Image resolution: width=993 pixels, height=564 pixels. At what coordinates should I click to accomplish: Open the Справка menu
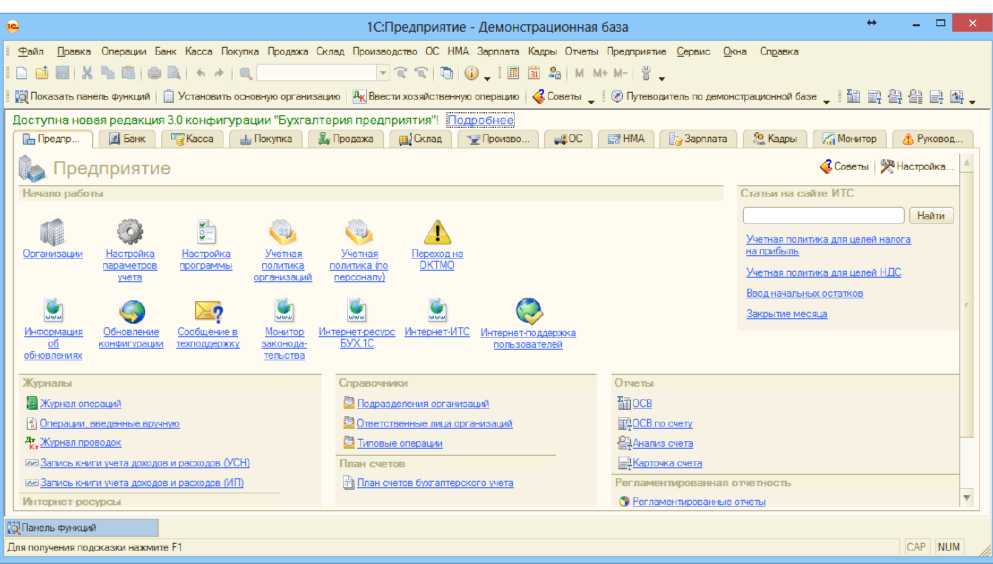[x=779, y=51]
